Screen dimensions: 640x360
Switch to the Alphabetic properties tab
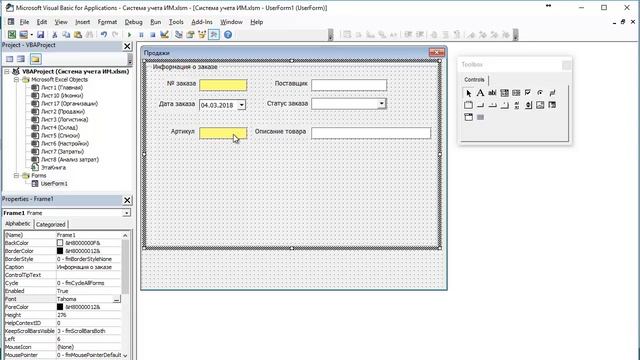(x=18, y=224)
